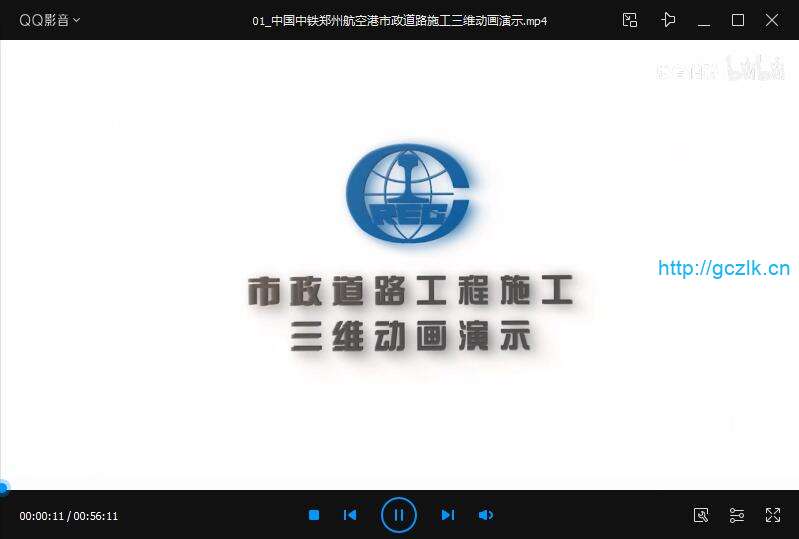Pin the player window on top

click(x=668, y=20)
